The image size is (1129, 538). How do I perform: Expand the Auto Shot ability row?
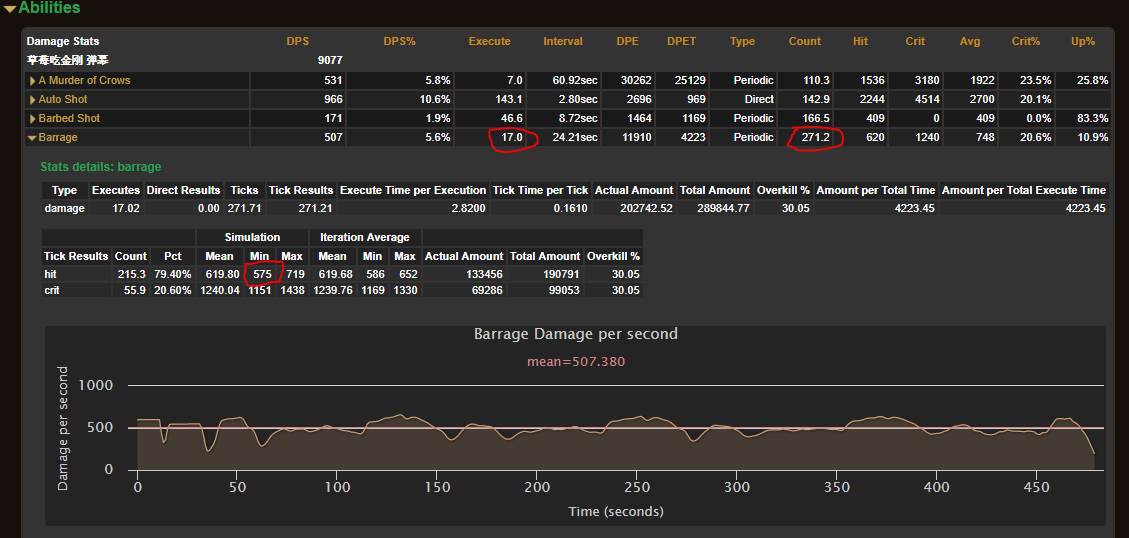(x=62, y=99)
